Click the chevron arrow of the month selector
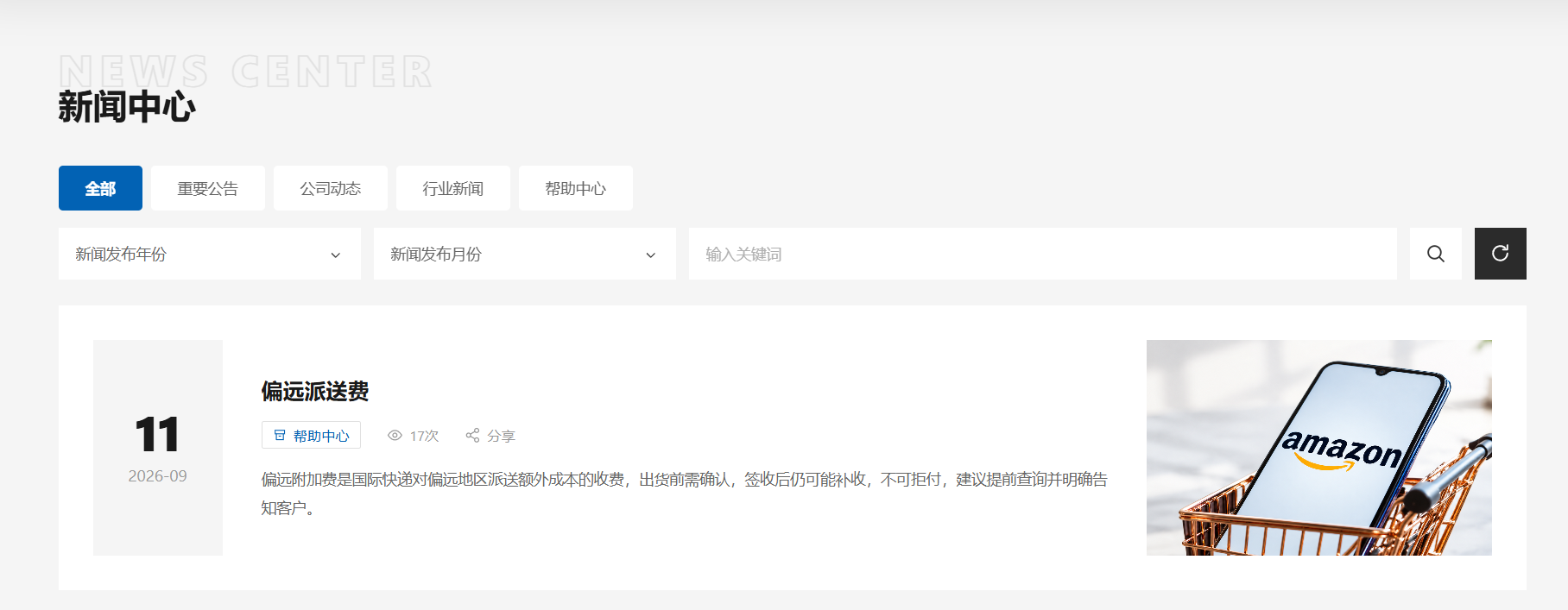 [x=651, y=255]
